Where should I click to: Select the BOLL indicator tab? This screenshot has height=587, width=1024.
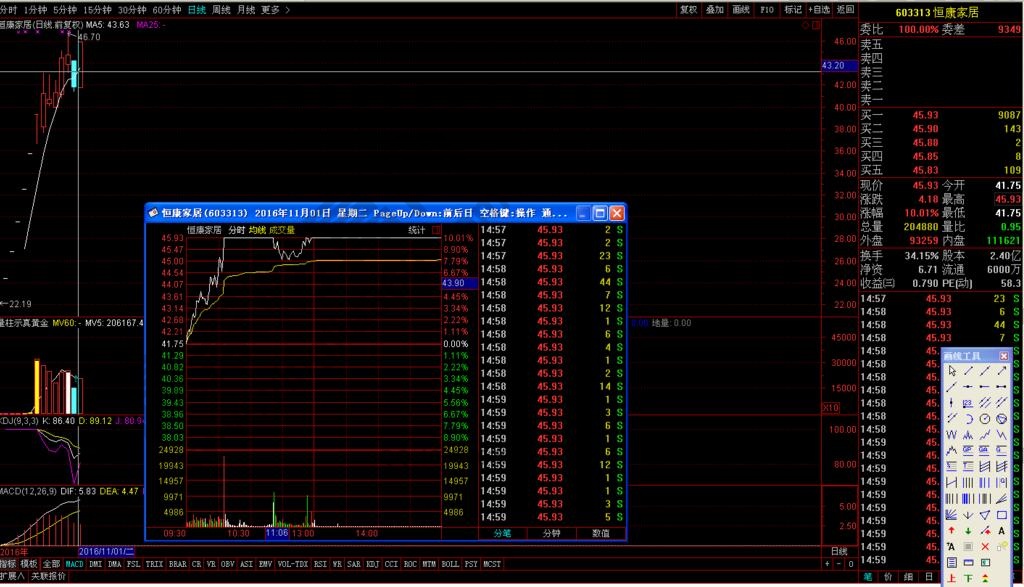click(x=449, y=564)
